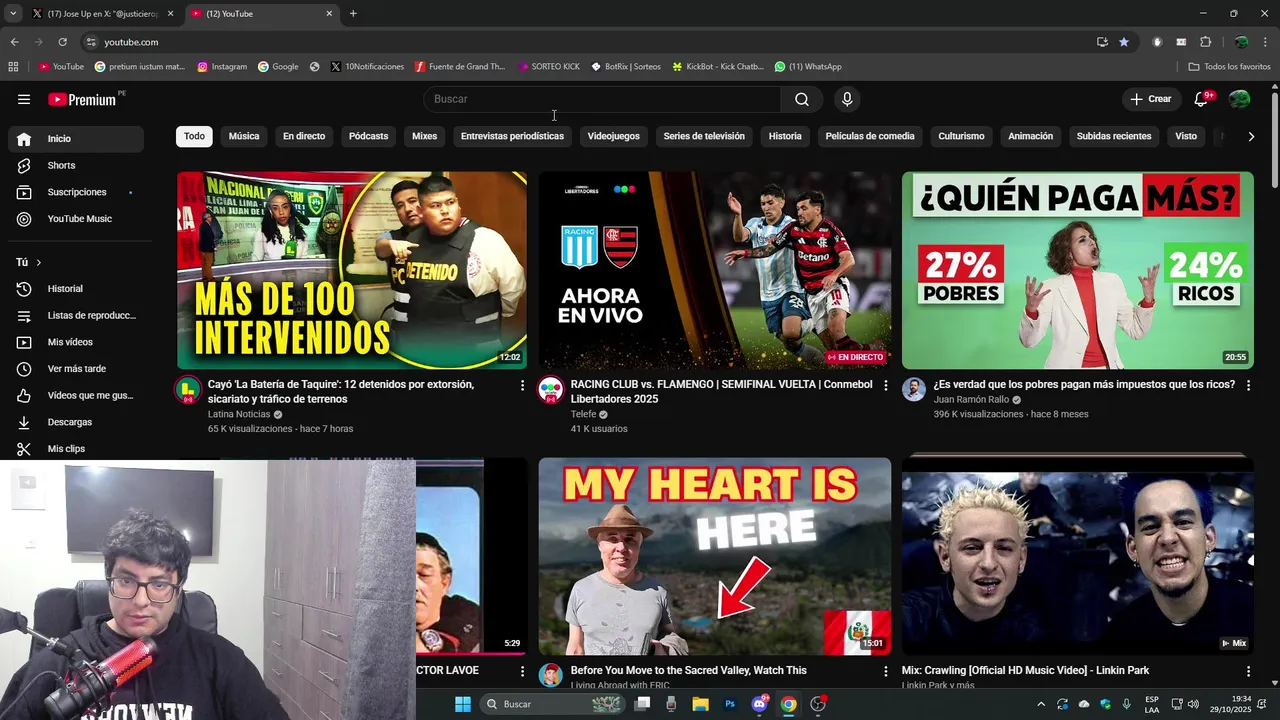Screen dimensions: 1280x720
Task: Open Chrome's three-dot menu
Action: 1265,42
